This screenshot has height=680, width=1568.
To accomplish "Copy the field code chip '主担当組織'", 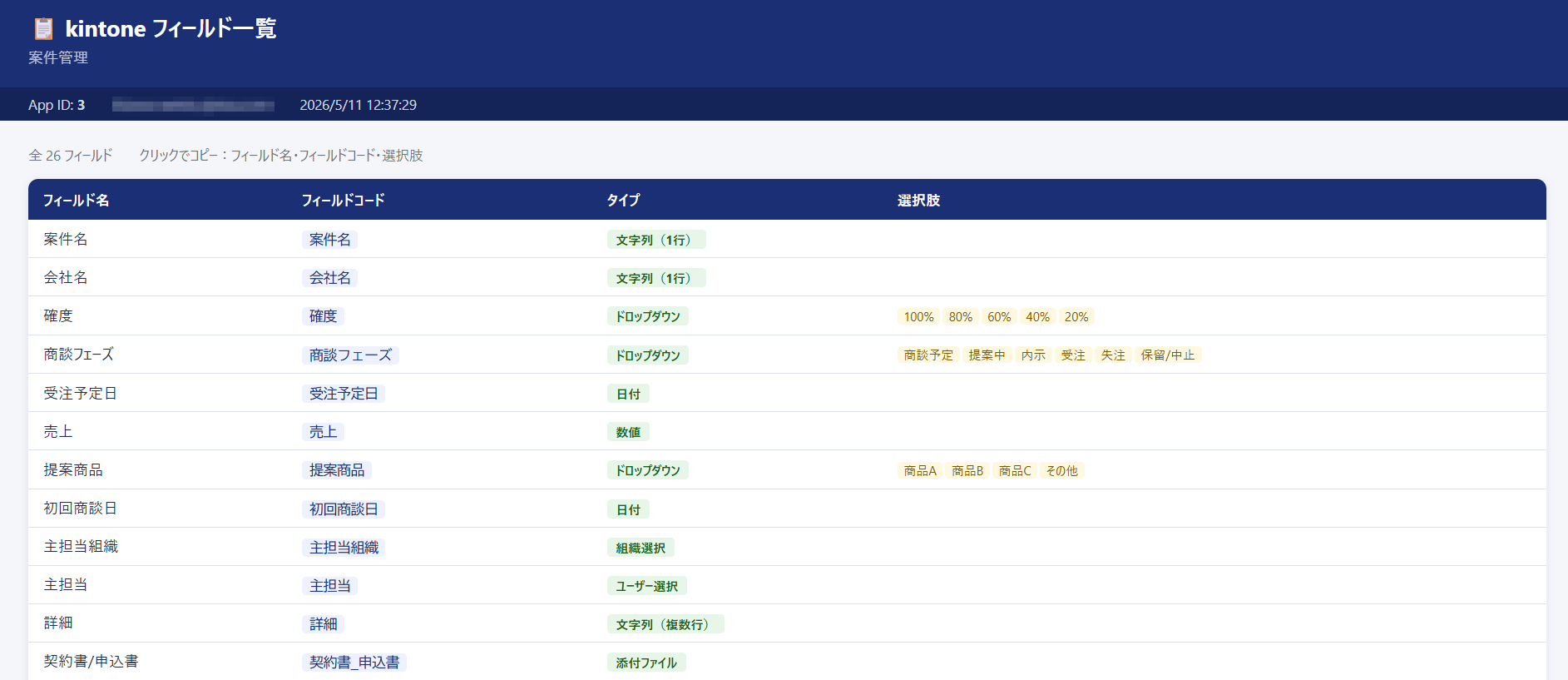I will pos(344,548).
